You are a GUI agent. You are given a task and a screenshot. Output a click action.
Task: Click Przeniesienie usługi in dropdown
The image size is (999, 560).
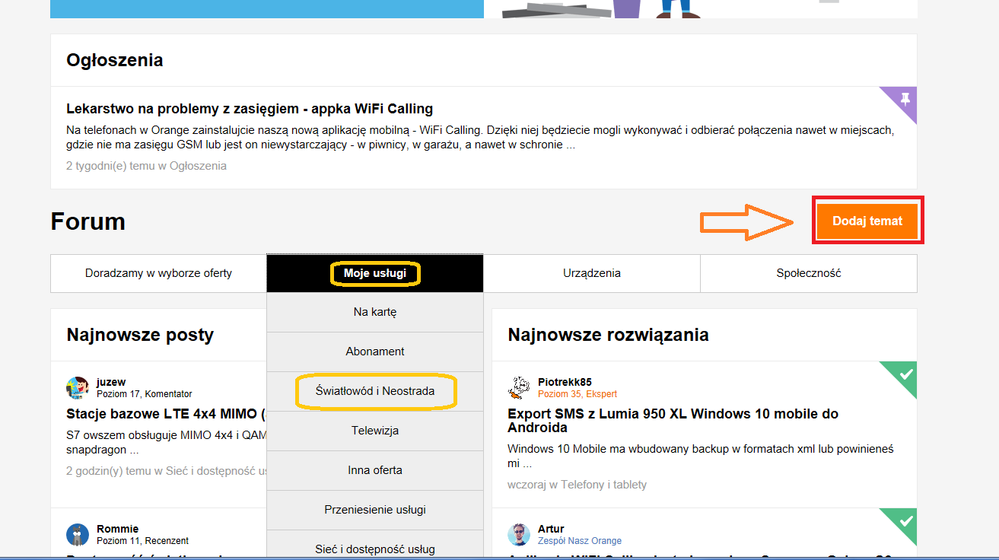click(x=375, y=510)
